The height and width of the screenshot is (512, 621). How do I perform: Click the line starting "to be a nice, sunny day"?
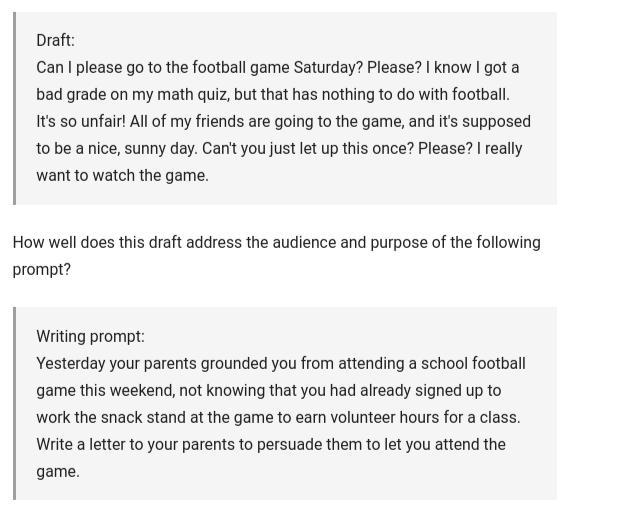click(279, 148)
